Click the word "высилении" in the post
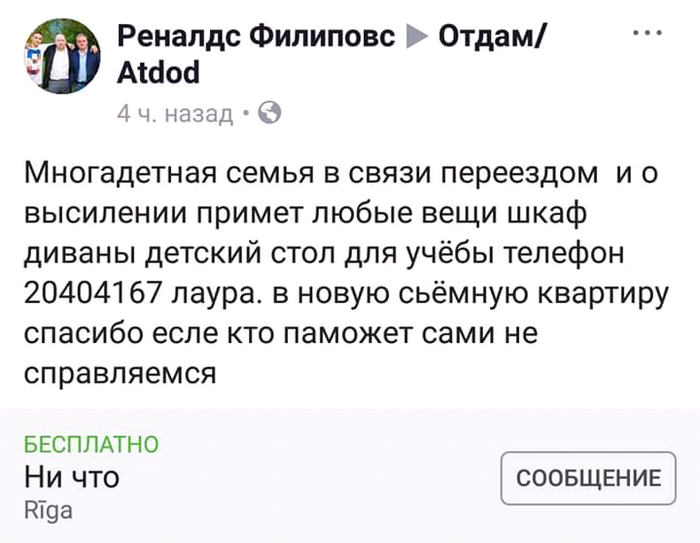The height and width of the screenshot is (543, 700). coord(101,214)
